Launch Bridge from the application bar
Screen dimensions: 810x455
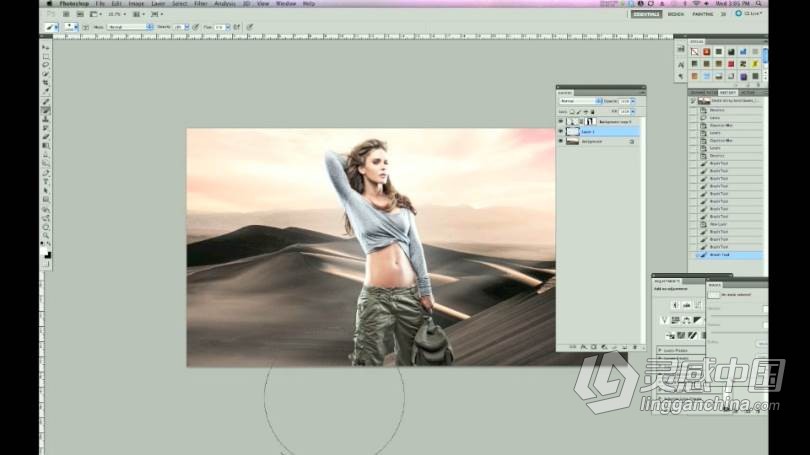point(66,14)
